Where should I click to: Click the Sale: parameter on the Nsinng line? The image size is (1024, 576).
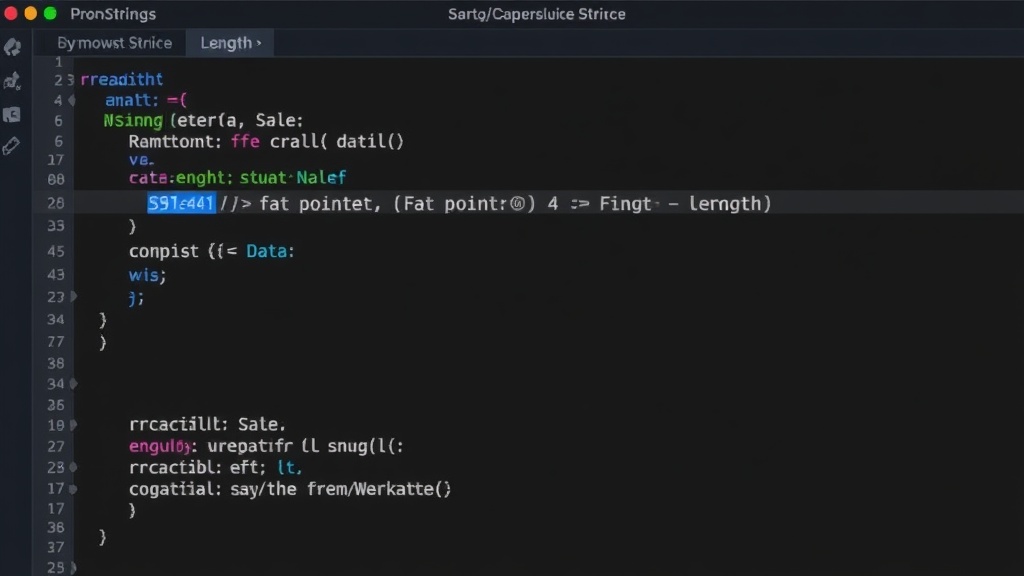pos(279,121)
